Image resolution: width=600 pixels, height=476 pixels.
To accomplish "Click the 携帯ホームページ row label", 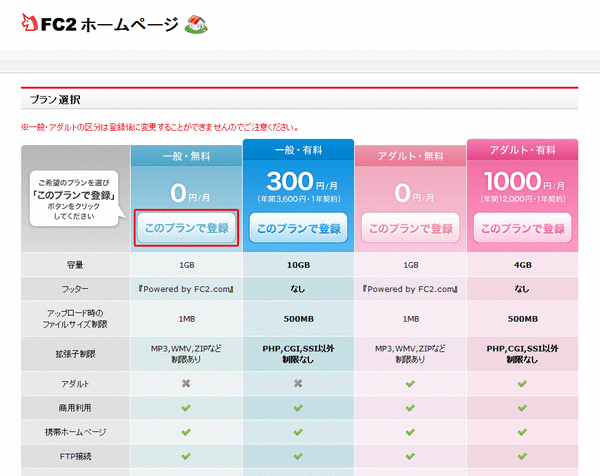I will click(x=75, y=432).
